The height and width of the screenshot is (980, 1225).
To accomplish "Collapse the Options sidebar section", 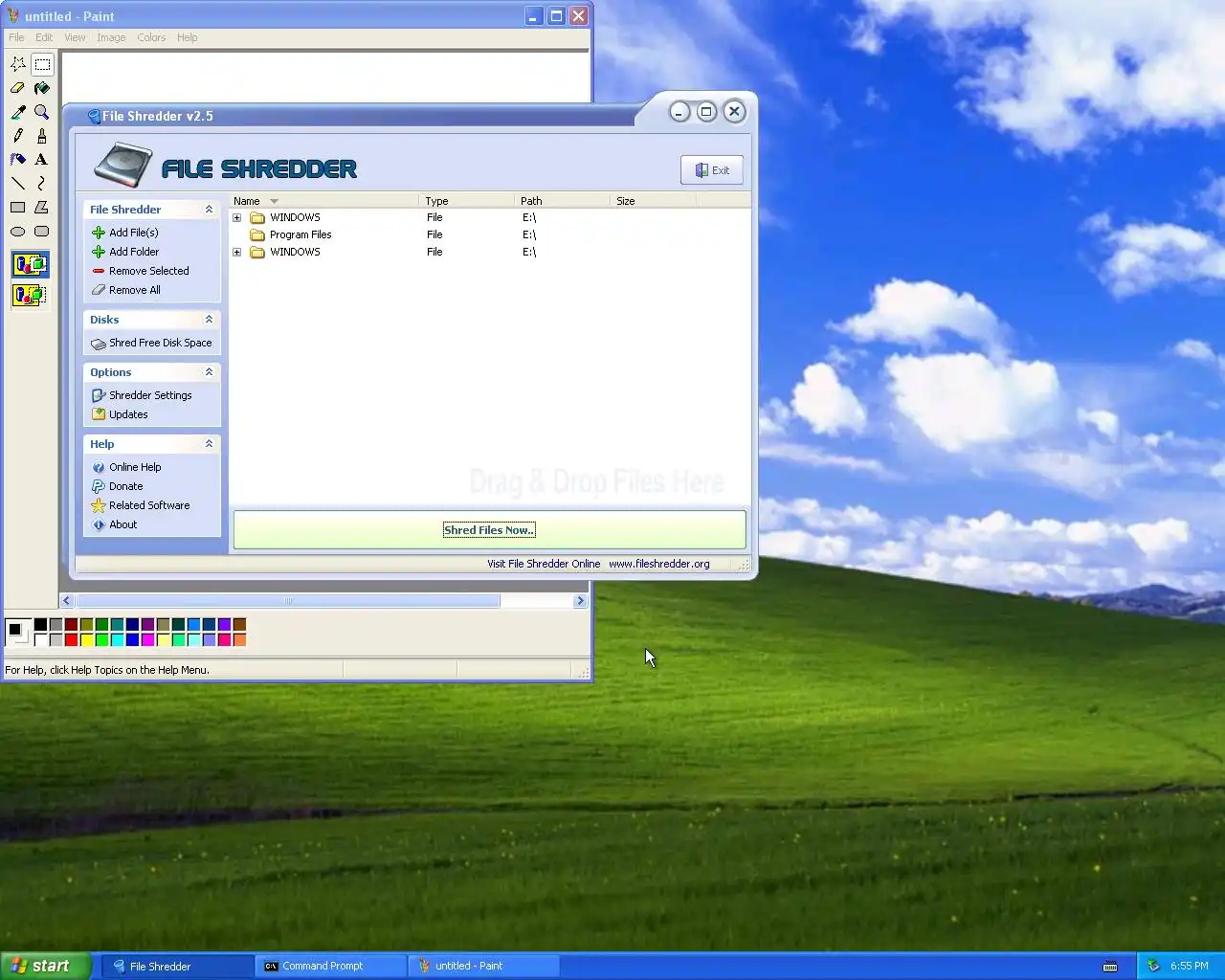I will click(x=209, y=371).
